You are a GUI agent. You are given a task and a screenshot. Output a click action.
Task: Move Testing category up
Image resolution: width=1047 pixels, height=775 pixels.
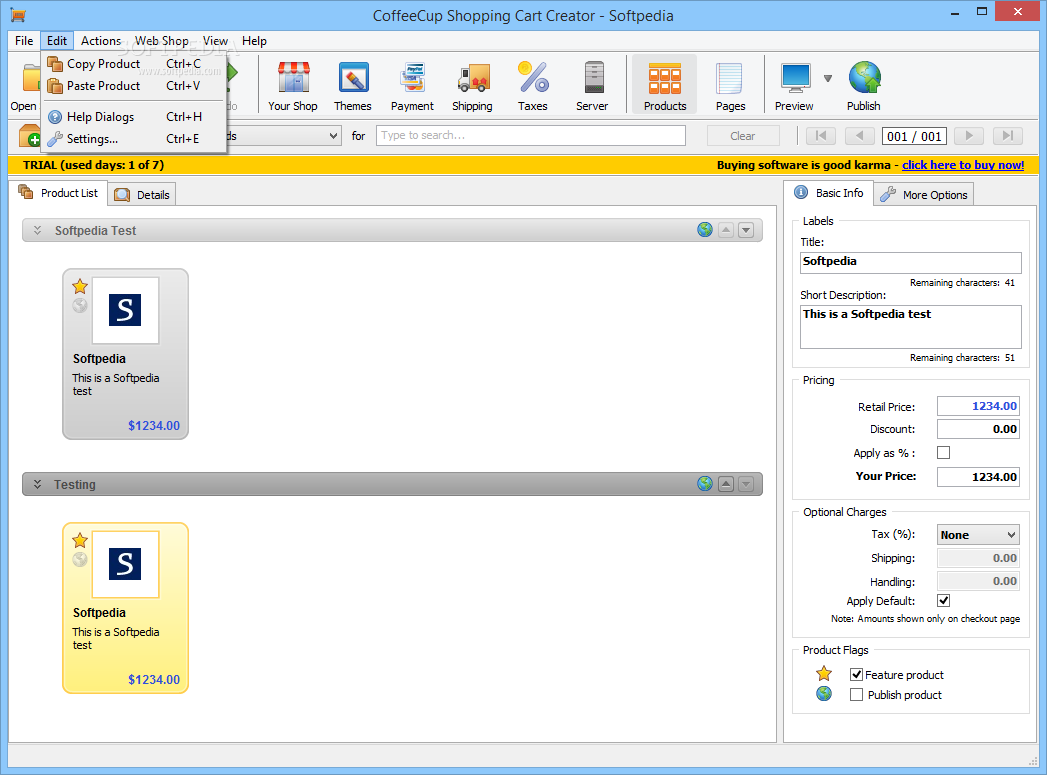click(726, 484)
